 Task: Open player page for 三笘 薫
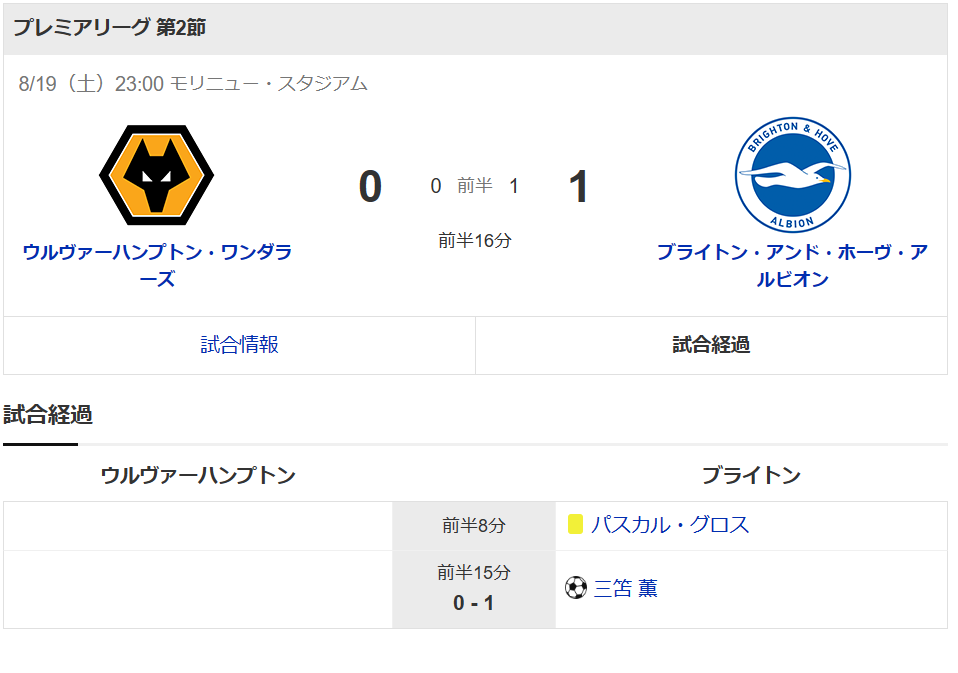coord(626,588)
